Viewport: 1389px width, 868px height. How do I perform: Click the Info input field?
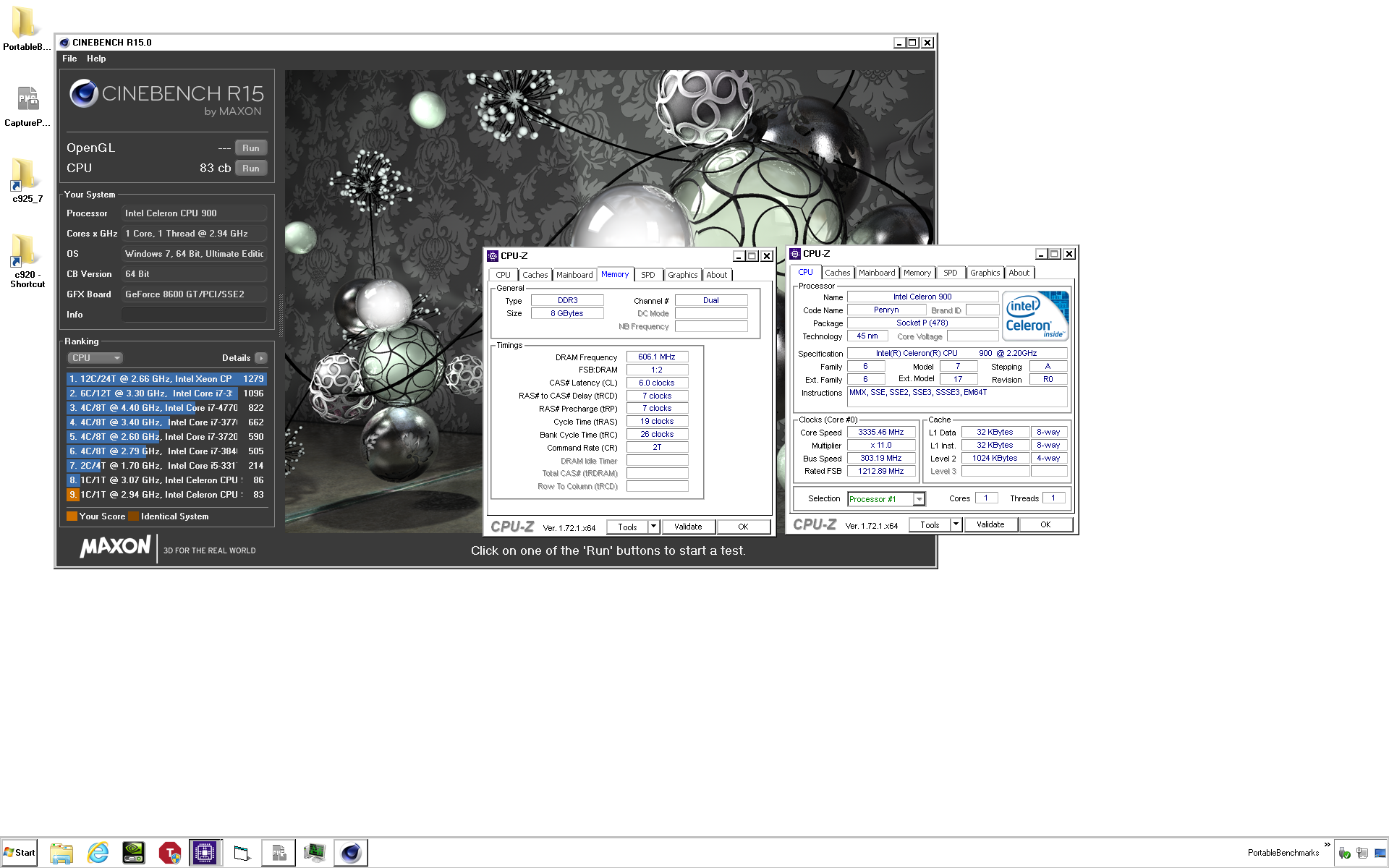[x=195, y=315]
